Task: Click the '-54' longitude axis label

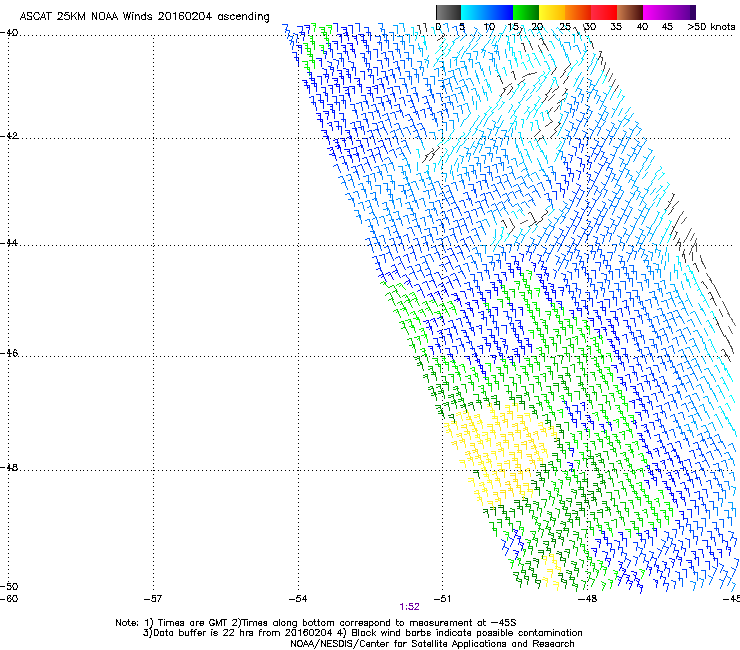Action: [x=298, y=599]
